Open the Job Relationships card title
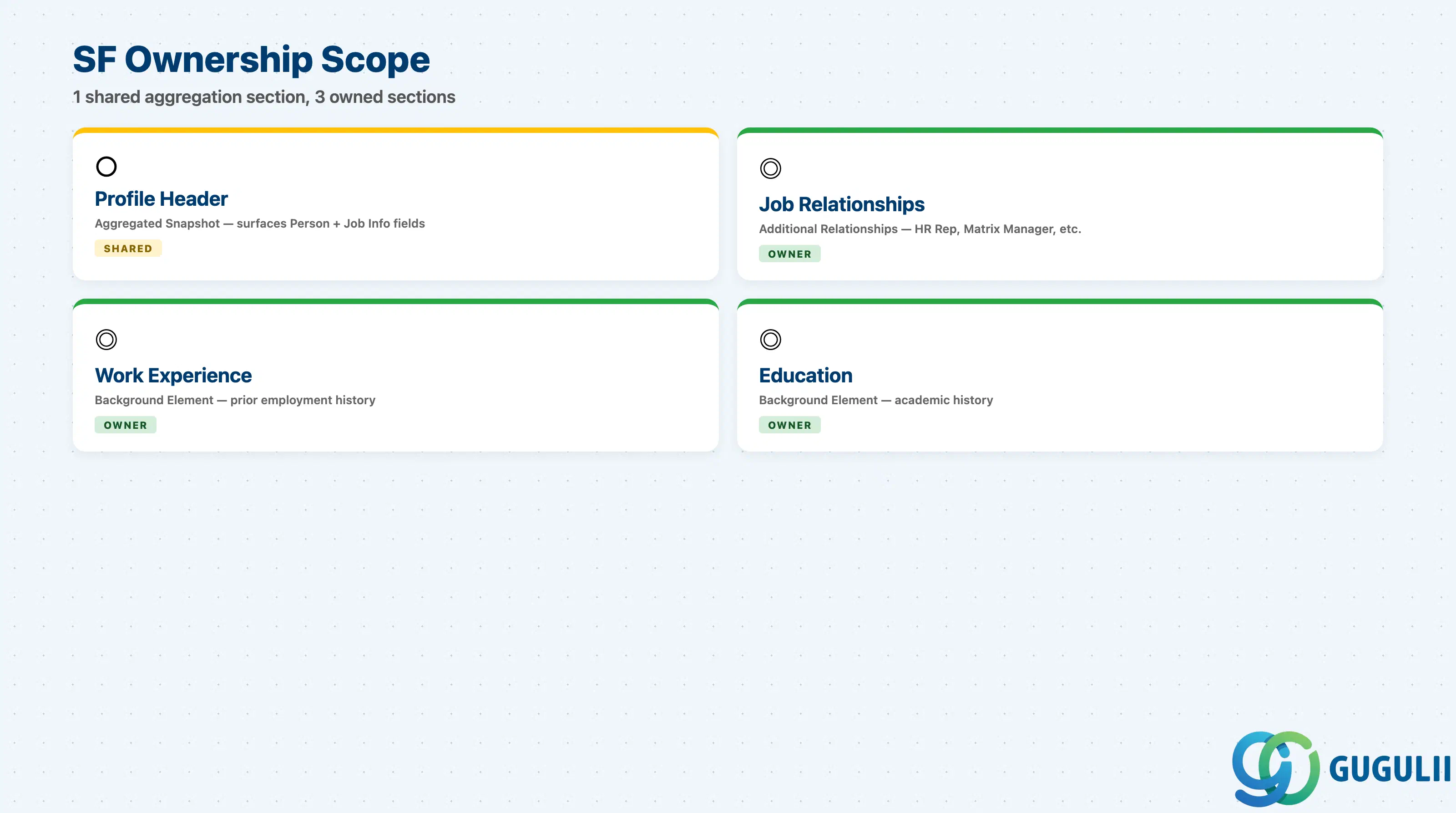Image resolution: width=1456 pixels, height=813 pixels. [x=842, y=205]
